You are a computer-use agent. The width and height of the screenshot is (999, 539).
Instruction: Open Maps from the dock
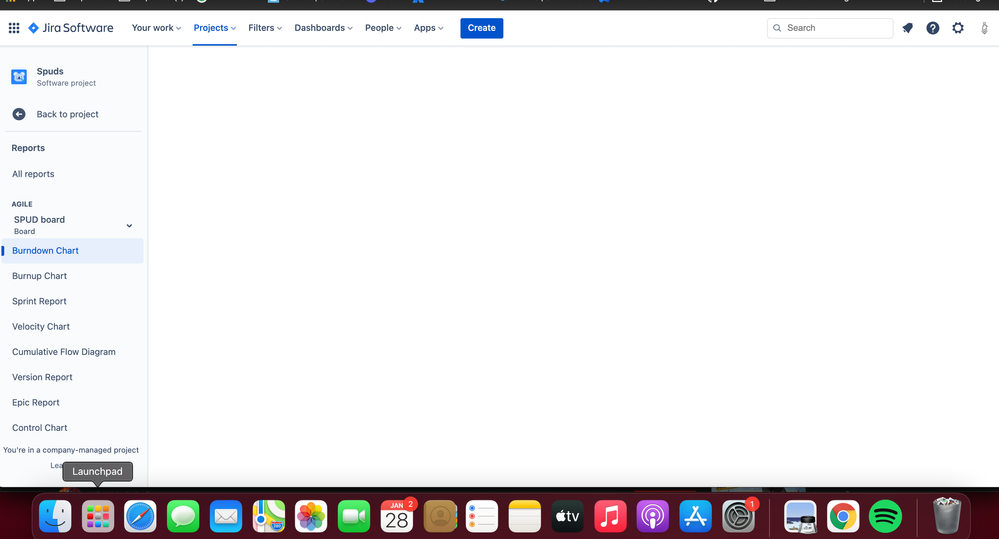coord(268,516)
